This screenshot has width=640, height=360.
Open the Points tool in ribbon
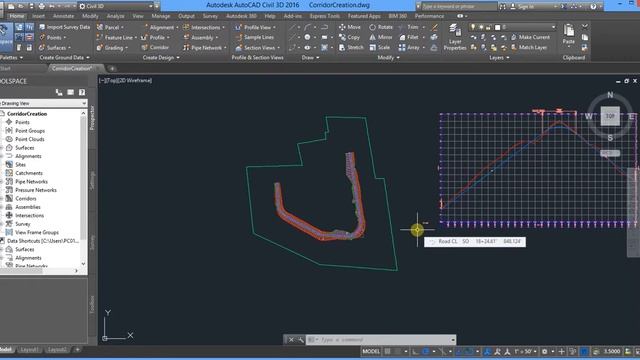click(53, 37)
